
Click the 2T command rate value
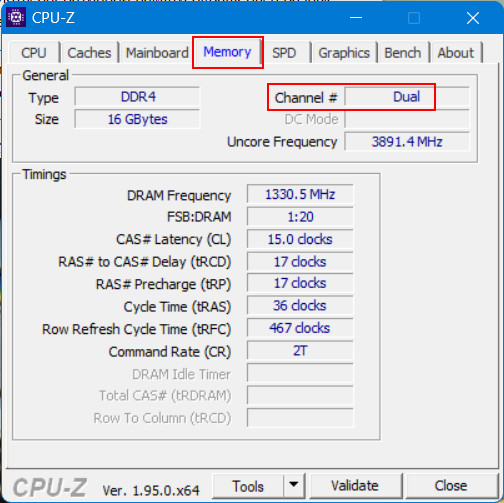(x=300, y=351)
